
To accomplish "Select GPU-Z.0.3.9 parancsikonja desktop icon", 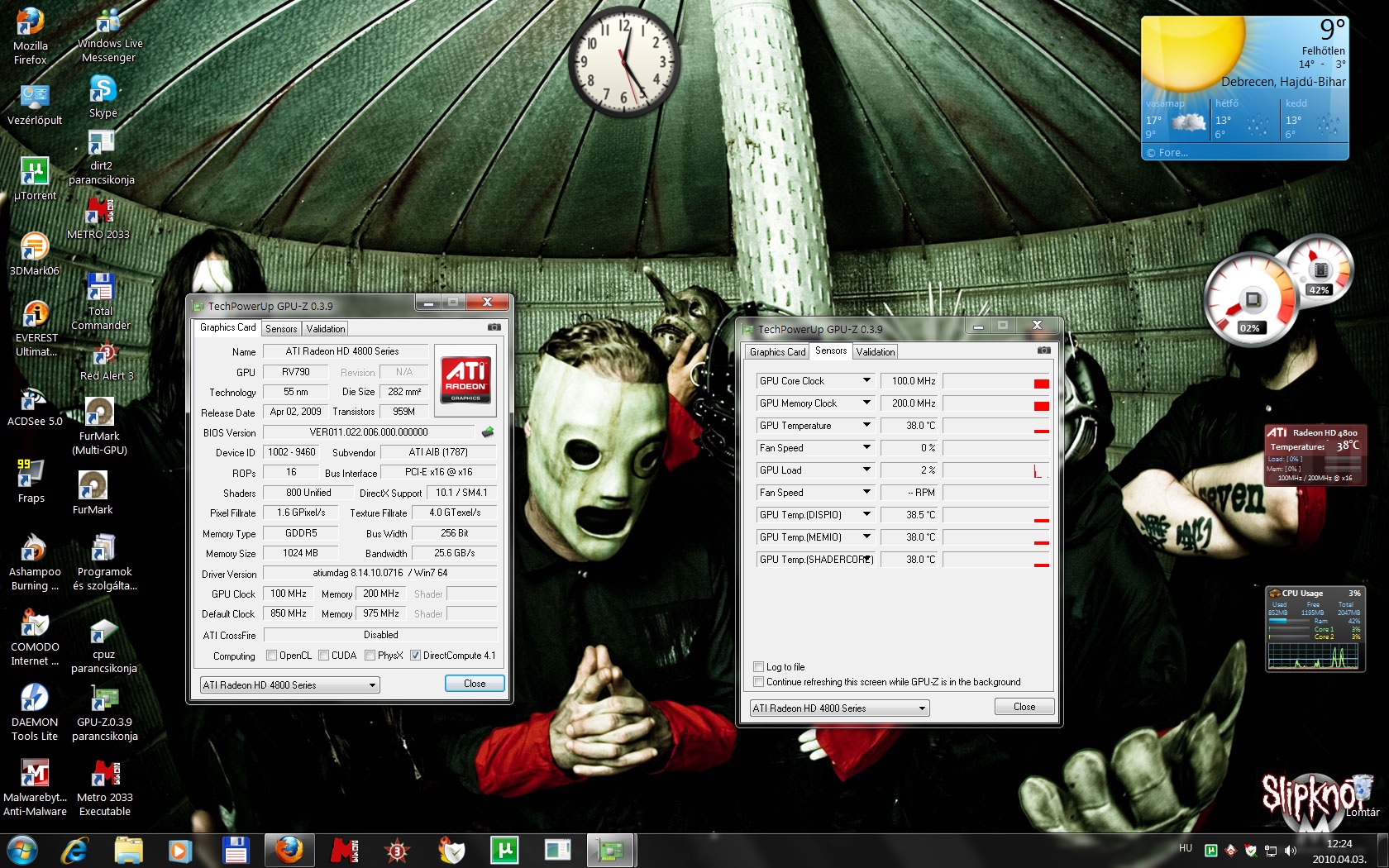I will (x=104, y=713).
